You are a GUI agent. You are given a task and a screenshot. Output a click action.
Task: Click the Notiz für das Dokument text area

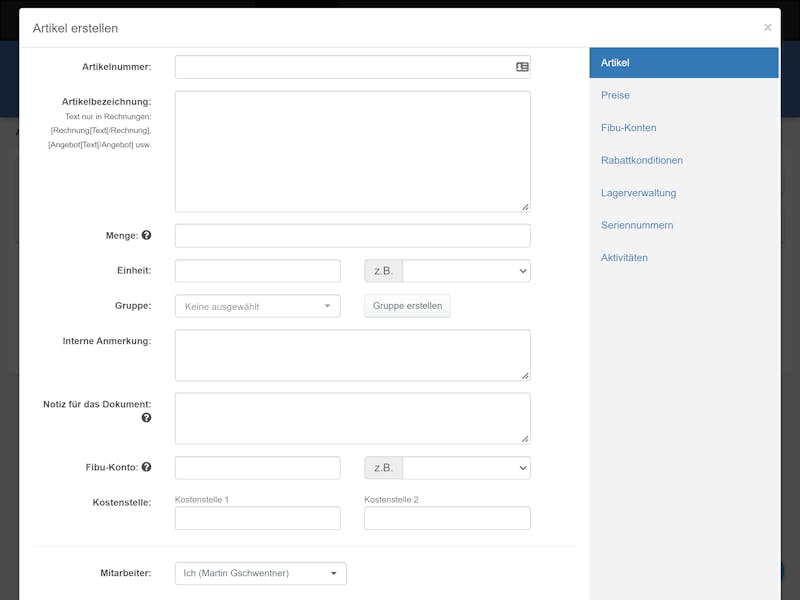tap(353, 418)
